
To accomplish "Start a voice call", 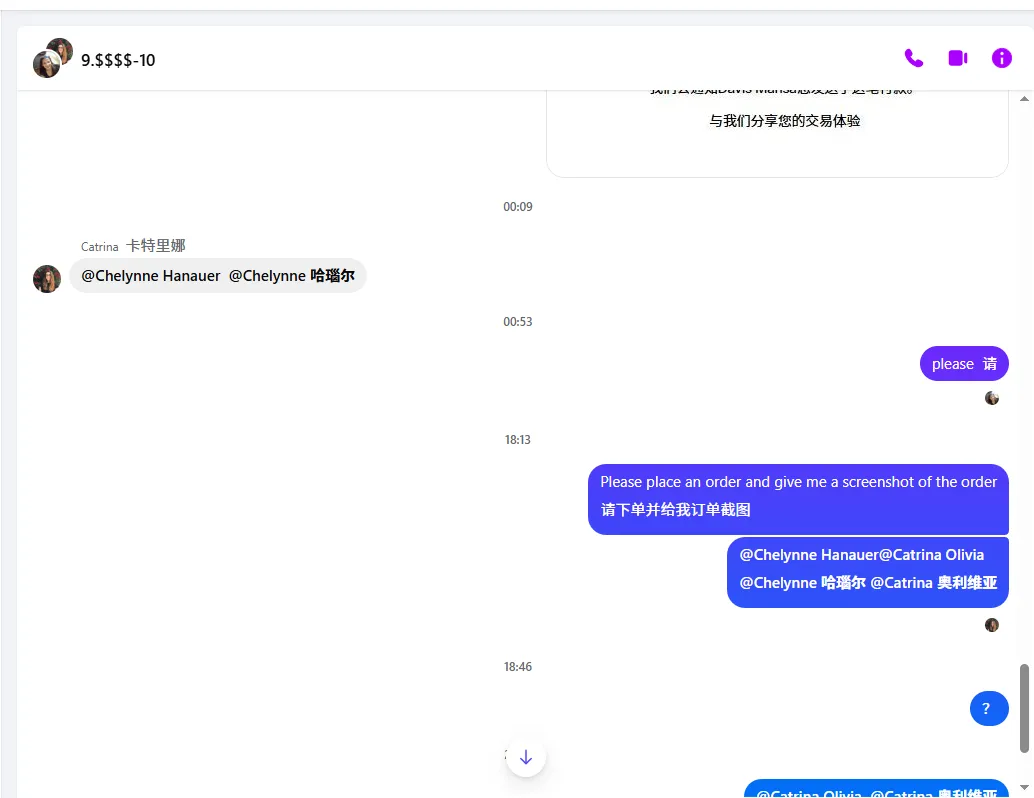I will click(913, 58).
